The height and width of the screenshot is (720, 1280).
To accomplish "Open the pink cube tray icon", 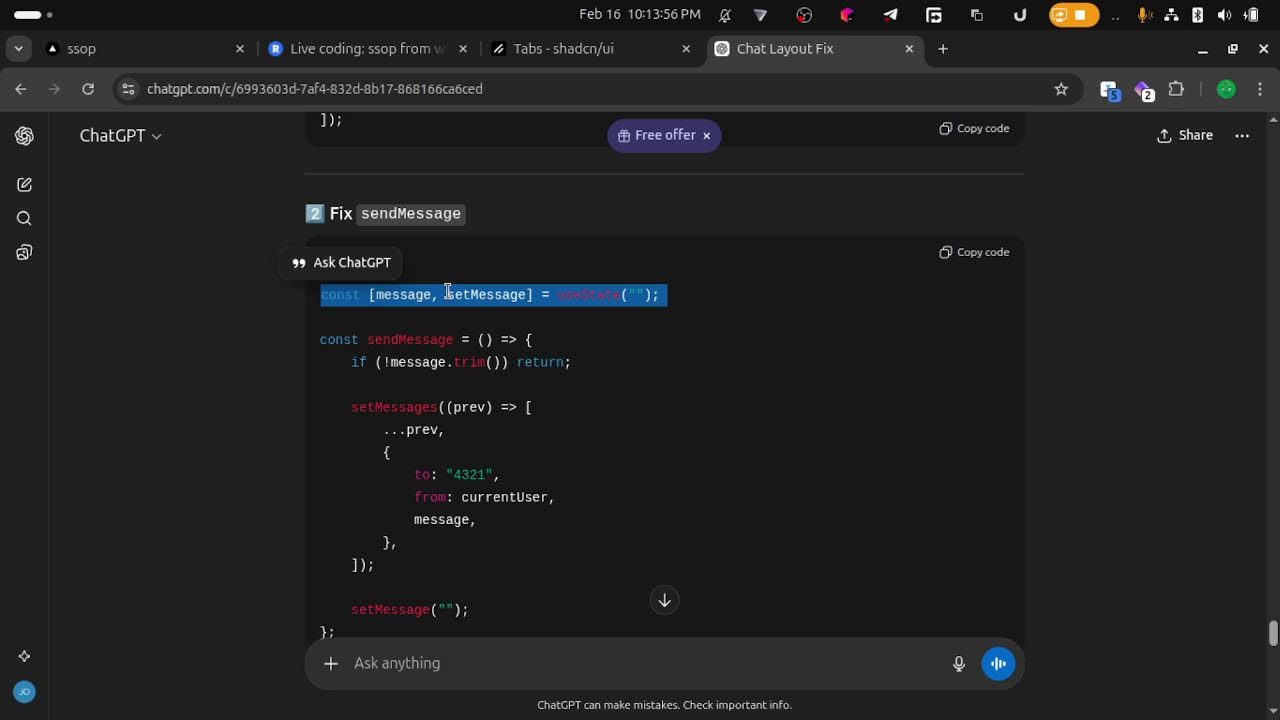I will [x=847, y=15].
